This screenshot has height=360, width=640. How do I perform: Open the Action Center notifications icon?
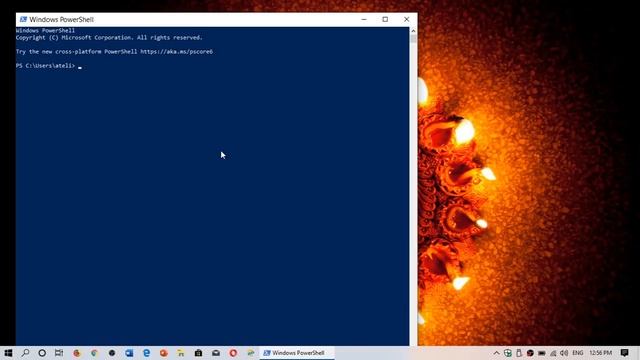(624, 353)
